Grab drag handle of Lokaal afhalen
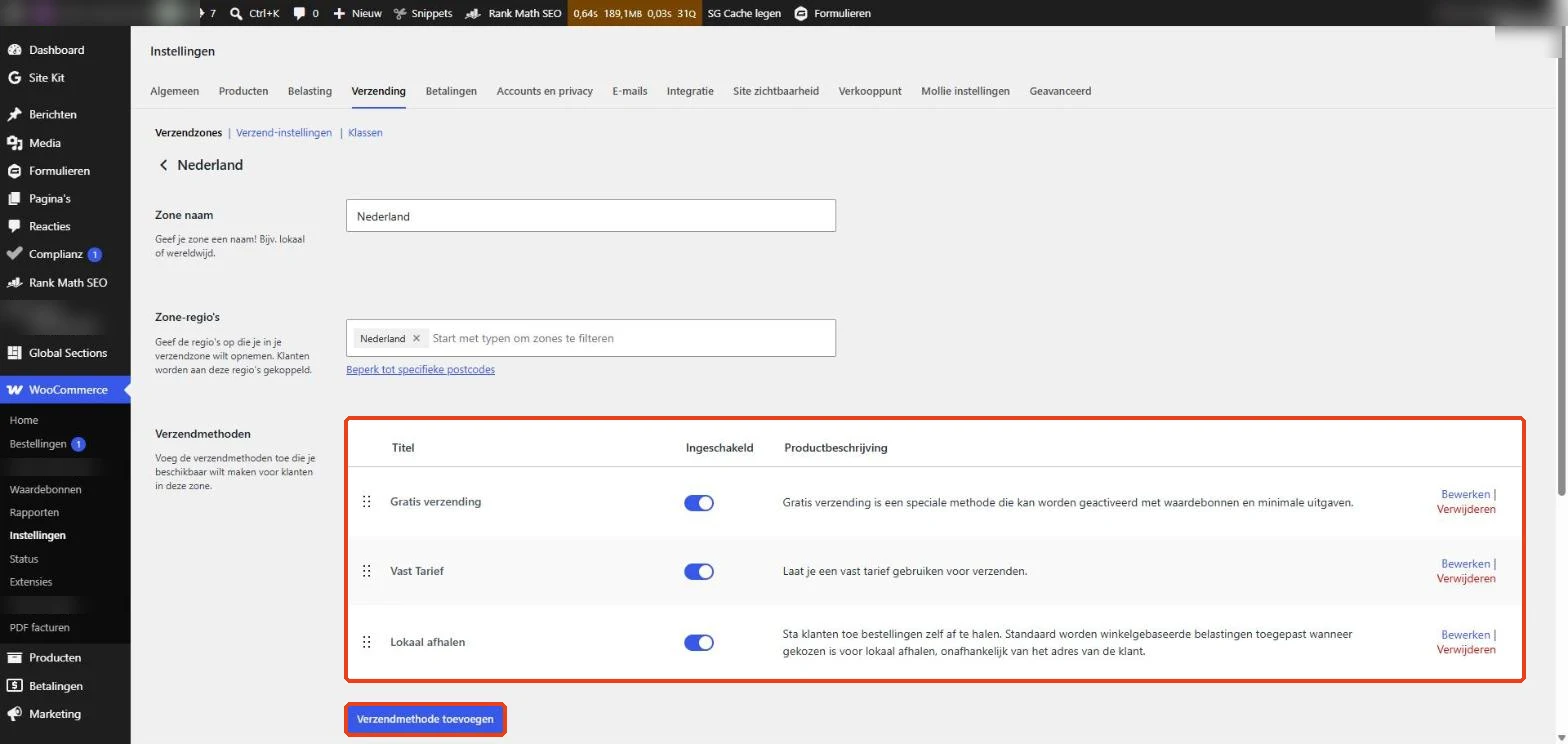The width and height of the screenshot is (1568, 744). [367, 642]
